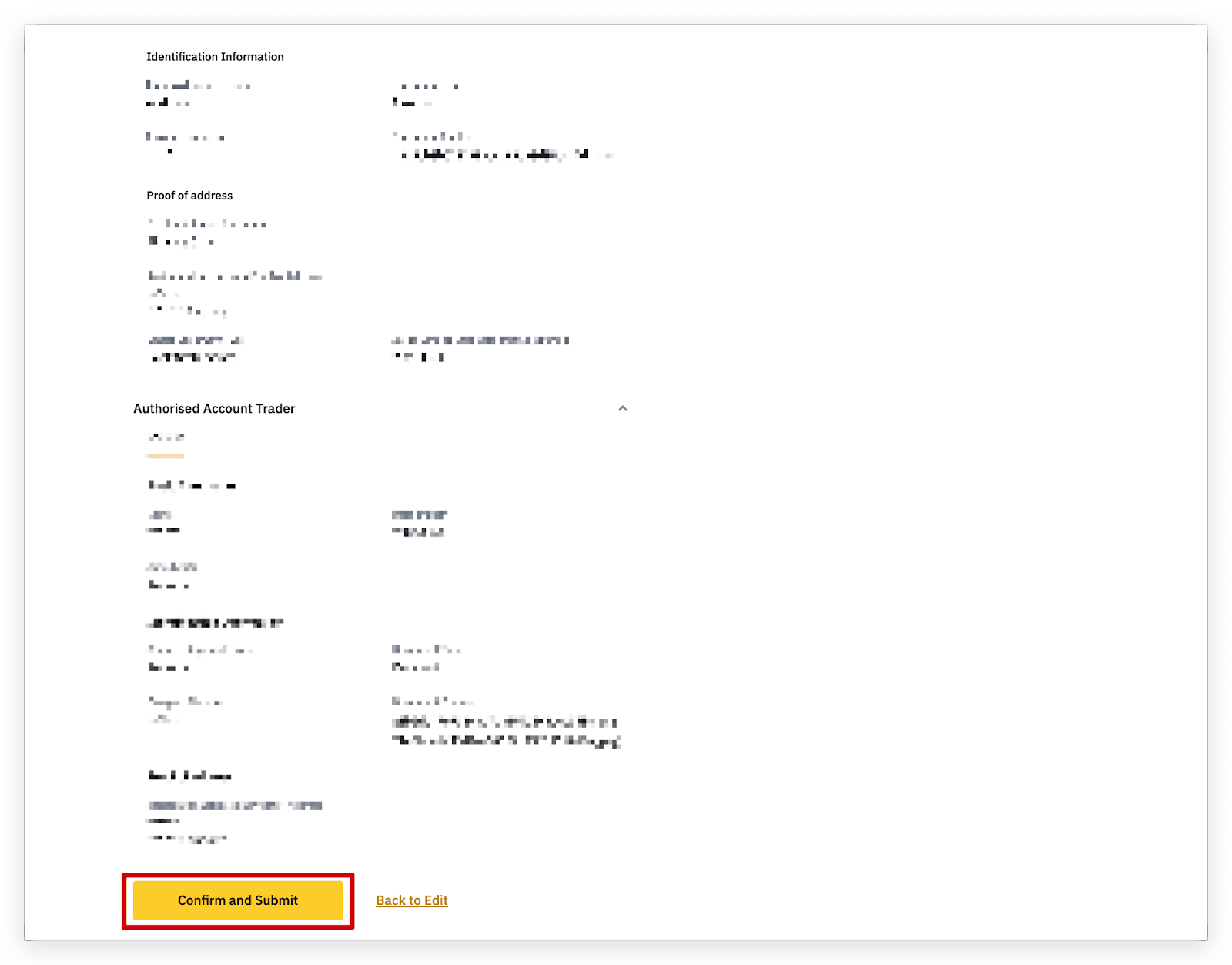Click the yellow Confirm and Submit button
The width and height of the screenshot is (1232, 965).
pos(237,900)
